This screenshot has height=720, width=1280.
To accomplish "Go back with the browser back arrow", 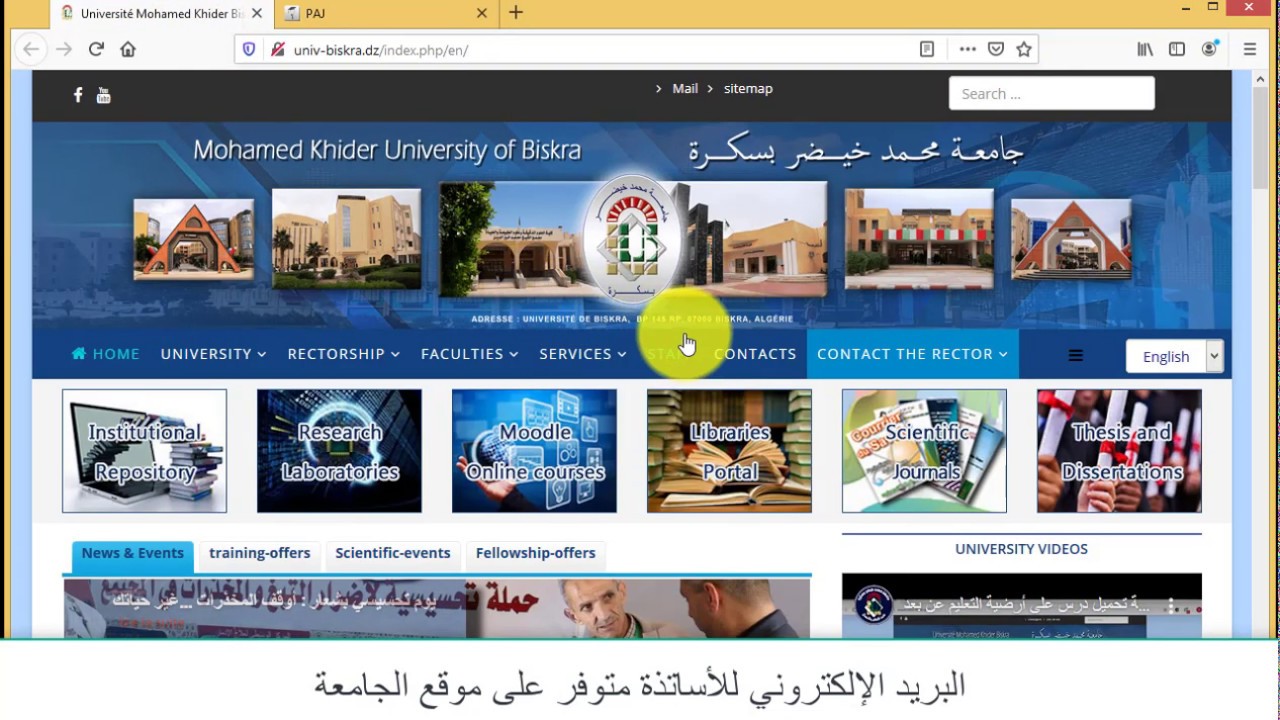I will pos(31,49).
